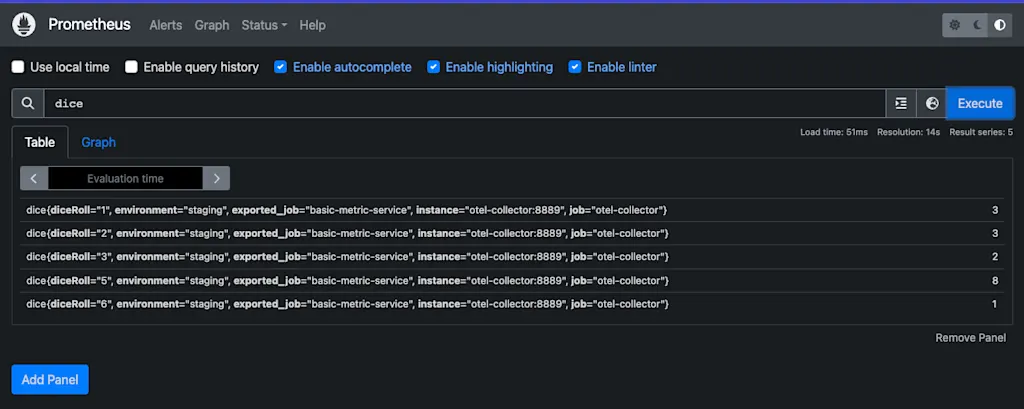Go to the Graph nav item
This screenshot has height=409, width=1024.
click(212, 25)
